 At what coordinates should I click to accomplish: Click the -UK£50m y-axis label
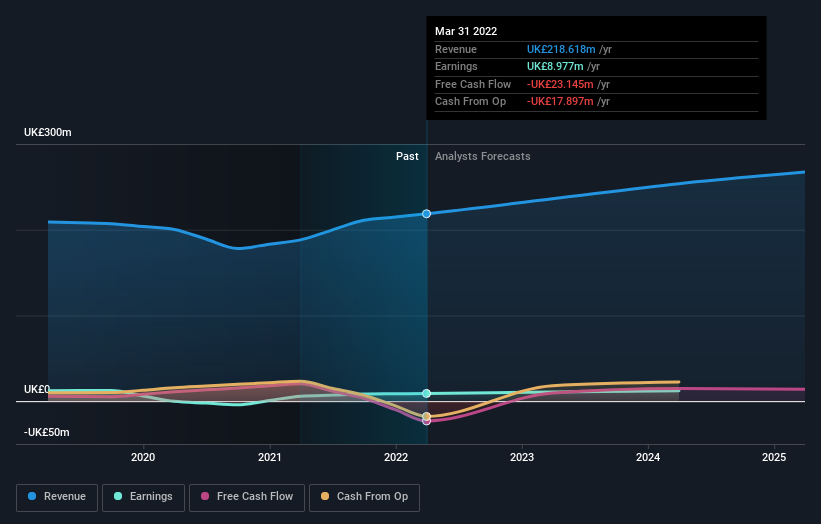tap(47, 432)
